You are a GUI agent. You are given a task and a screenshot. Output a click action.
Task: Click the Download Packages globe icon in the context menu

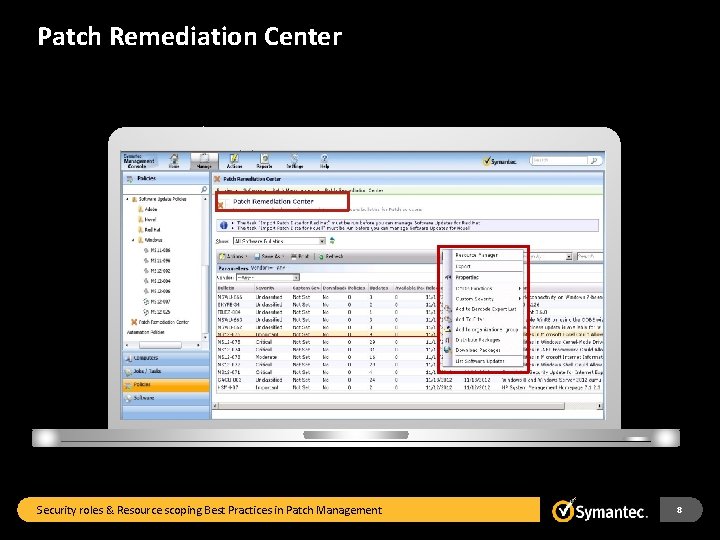448,350
